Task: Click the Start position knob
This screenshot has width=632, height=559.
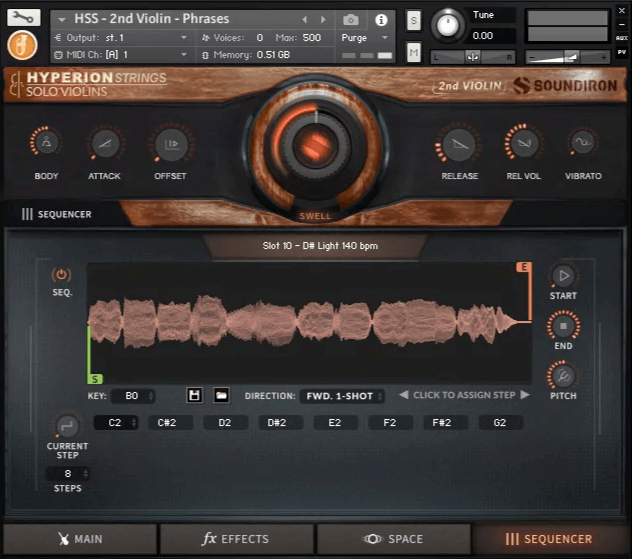Action: [563, 276]
